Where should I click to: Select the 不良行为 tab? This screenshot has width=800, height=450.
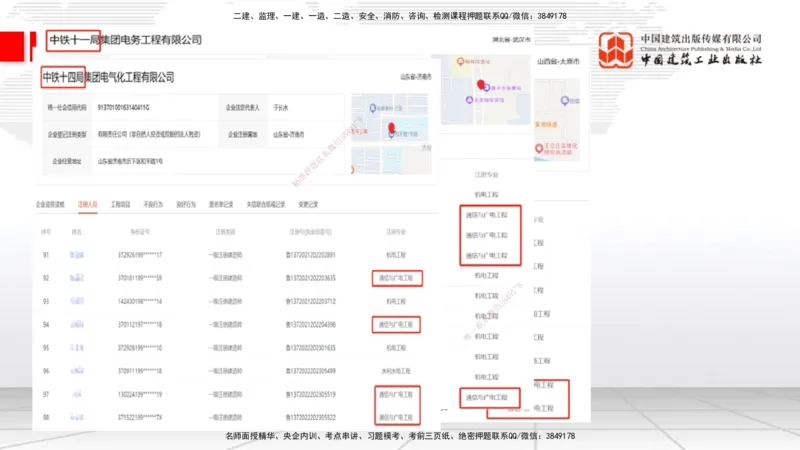click(x=153, y=205)
